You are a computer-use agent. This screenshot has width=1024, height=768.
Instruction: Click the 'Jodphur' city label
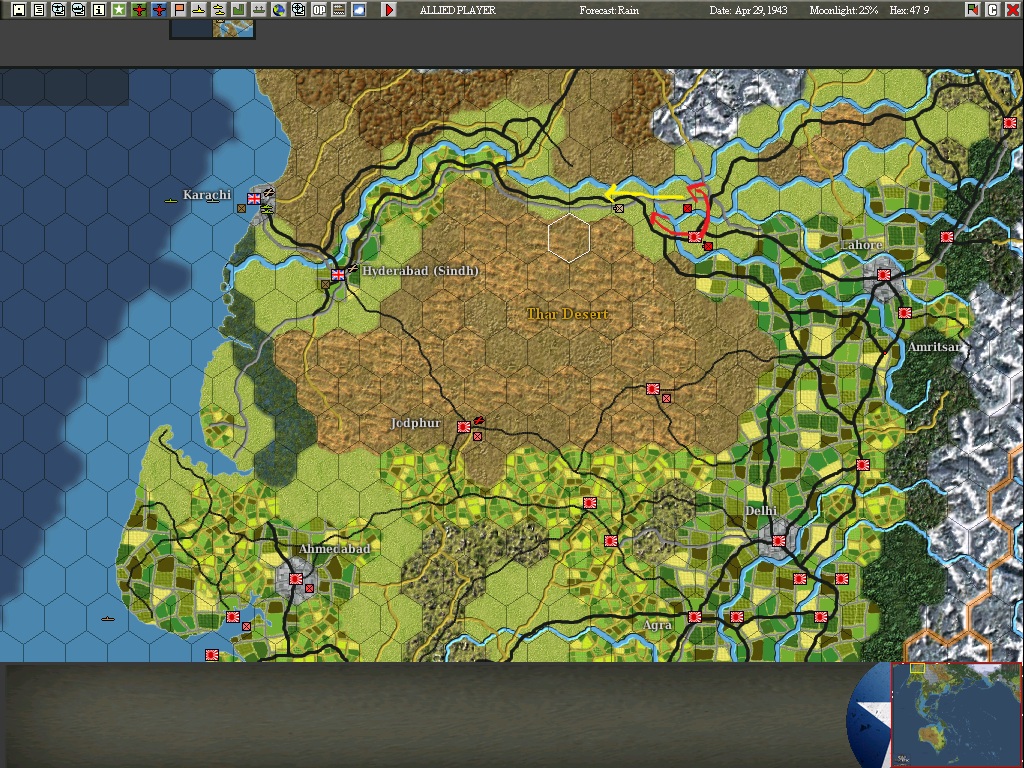point(415,423)
